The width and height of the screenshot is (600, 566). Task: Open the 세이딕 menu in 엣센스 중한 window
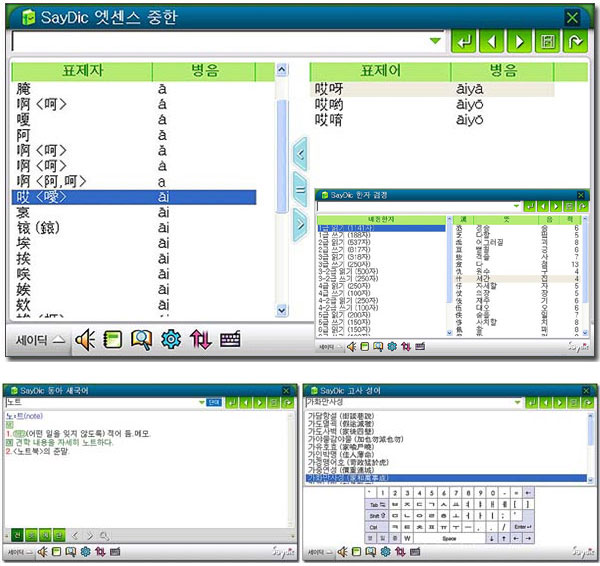click(x=40, y=339)
